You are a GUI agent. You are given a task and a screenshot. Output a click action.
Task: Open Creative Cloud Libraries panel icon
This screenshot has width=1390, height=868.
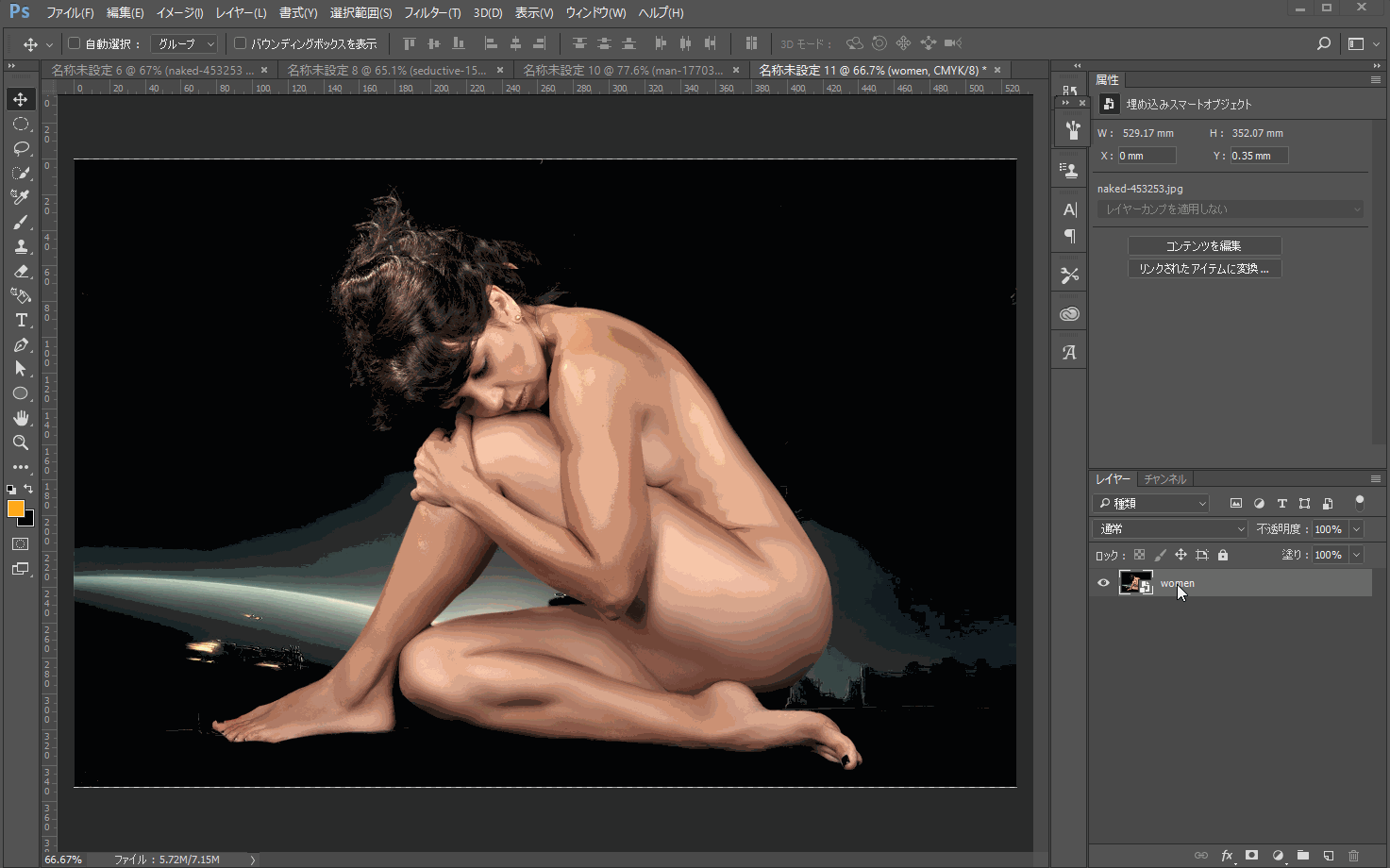coord(1069,314)
